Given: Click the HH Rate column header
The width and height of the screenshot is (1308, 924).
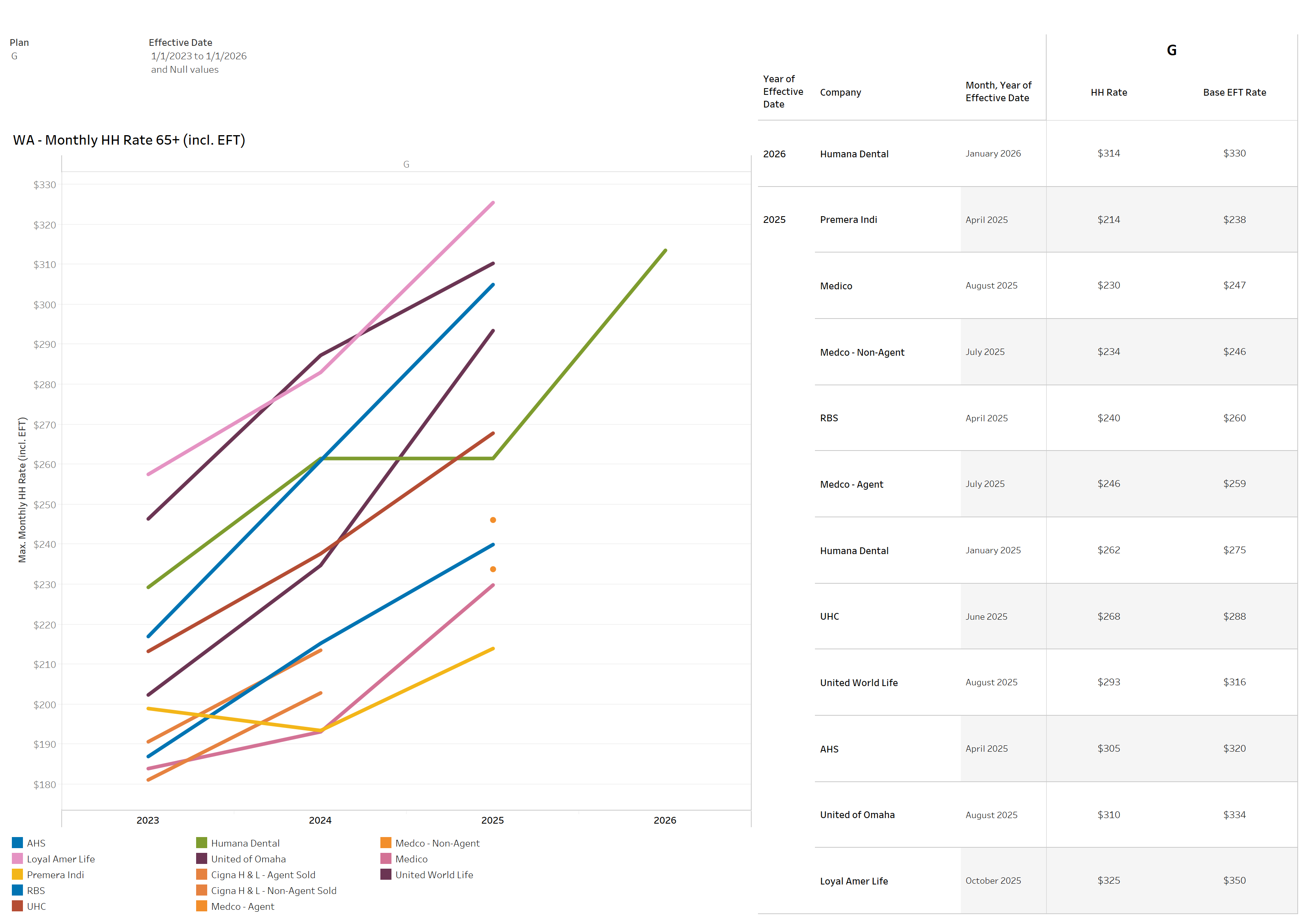Looking at the screenshot, I should click(x=1108, y=92).
